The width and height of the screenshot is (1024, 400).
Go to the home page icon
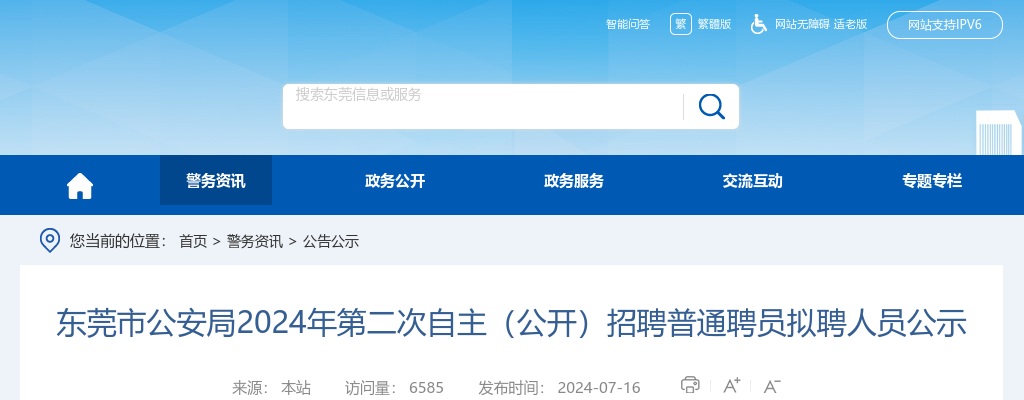pos(80,185)
